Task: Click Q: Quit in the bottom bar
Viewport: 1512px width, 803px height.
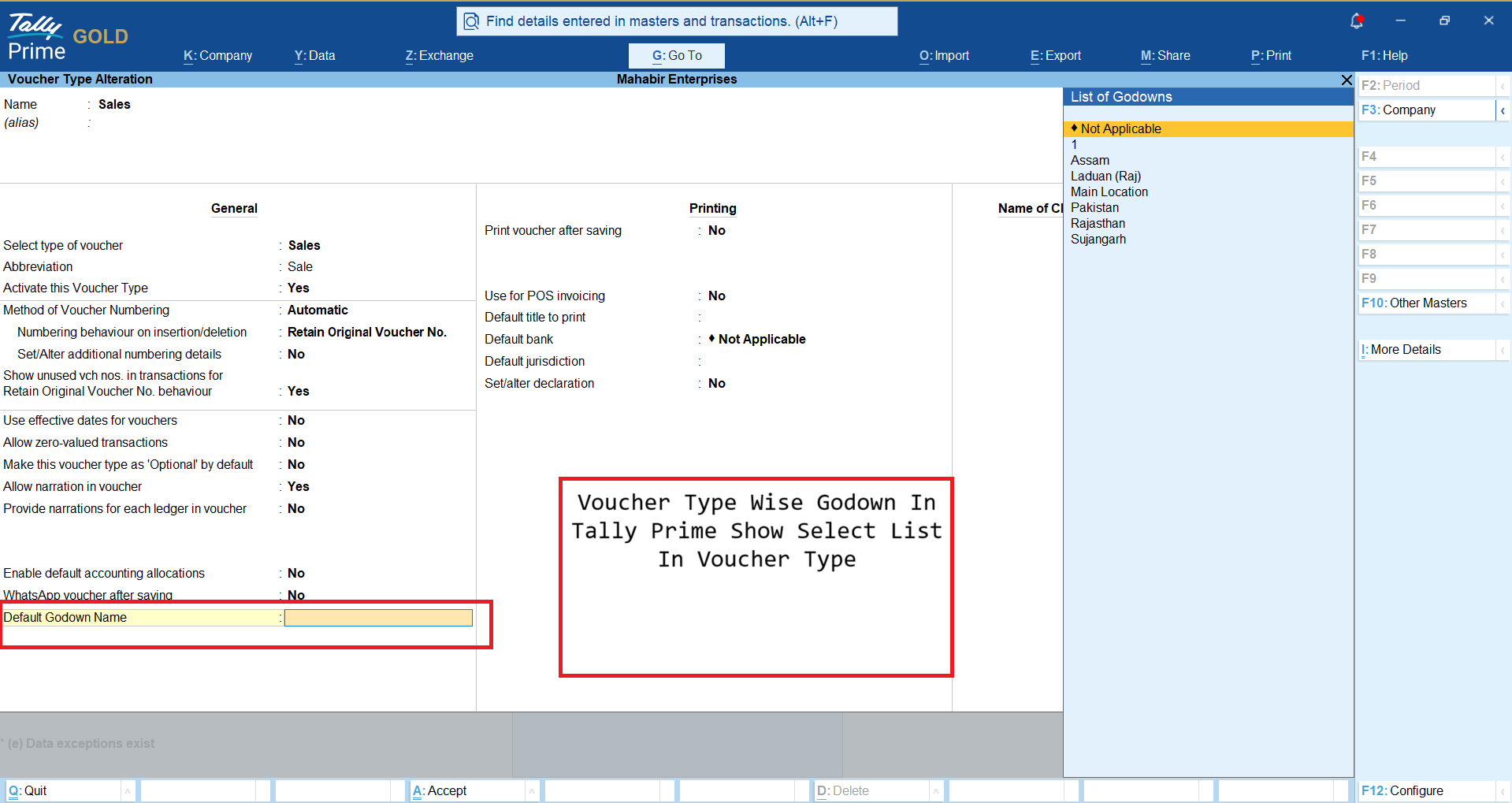Action: point(63,790)
